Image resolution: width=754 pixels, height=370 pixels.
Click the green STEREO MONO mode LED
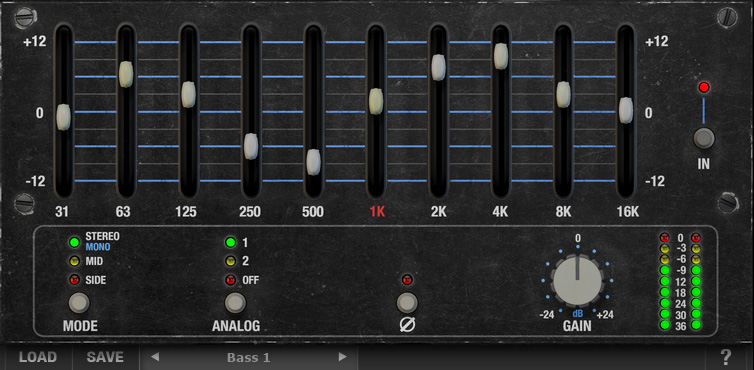pyautogui.click(x=75, y=242)
